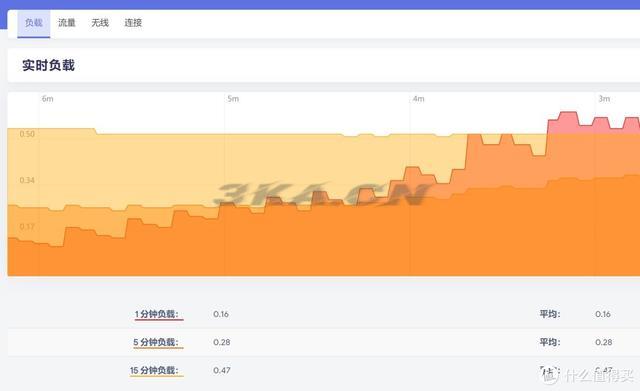This screenshot has height=391, width=640.
Task: Click the 5 minute load value 0.28
Action: click(x=222, y=342)
